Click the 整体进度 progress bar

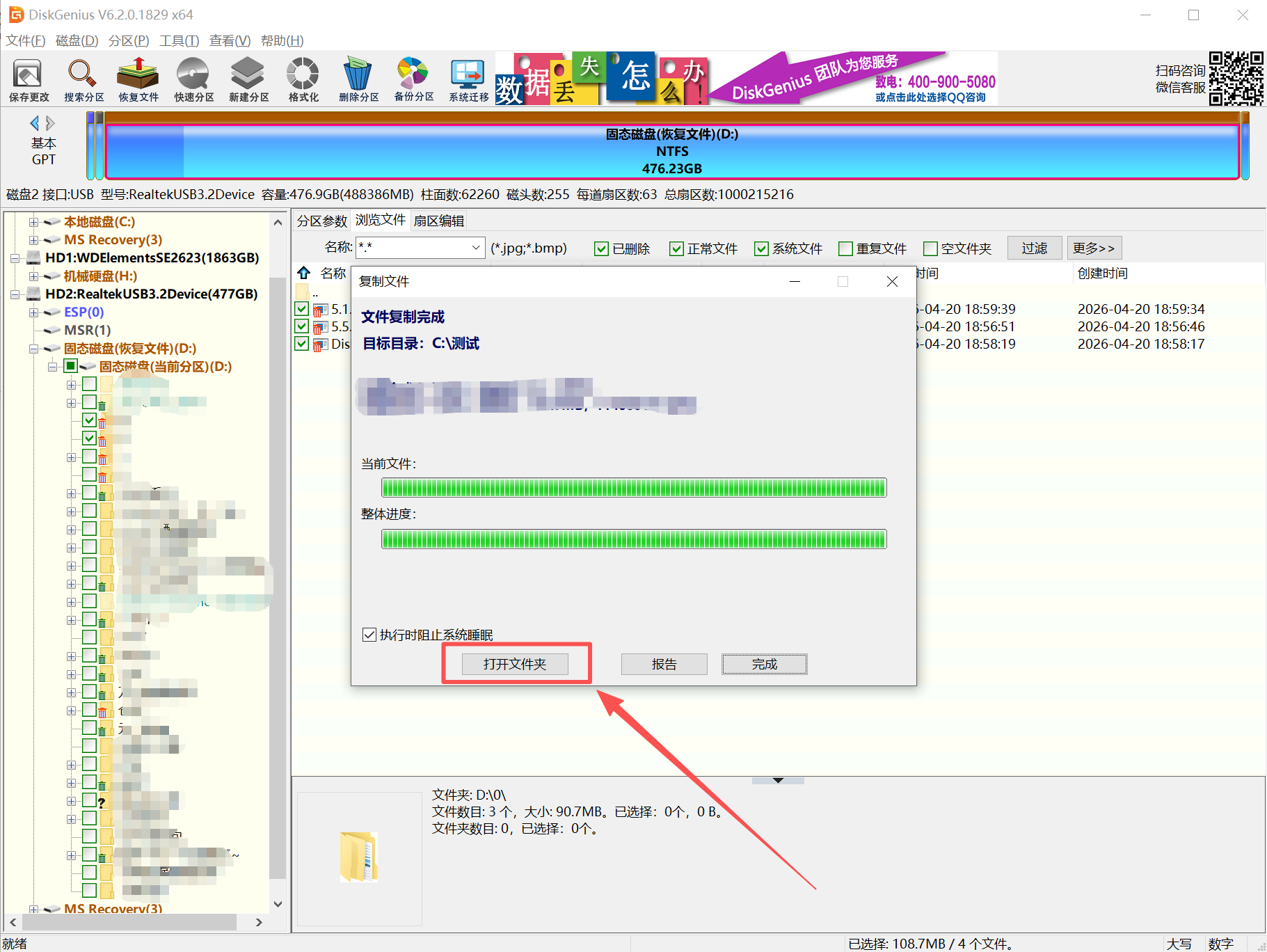tap(634, 539)
